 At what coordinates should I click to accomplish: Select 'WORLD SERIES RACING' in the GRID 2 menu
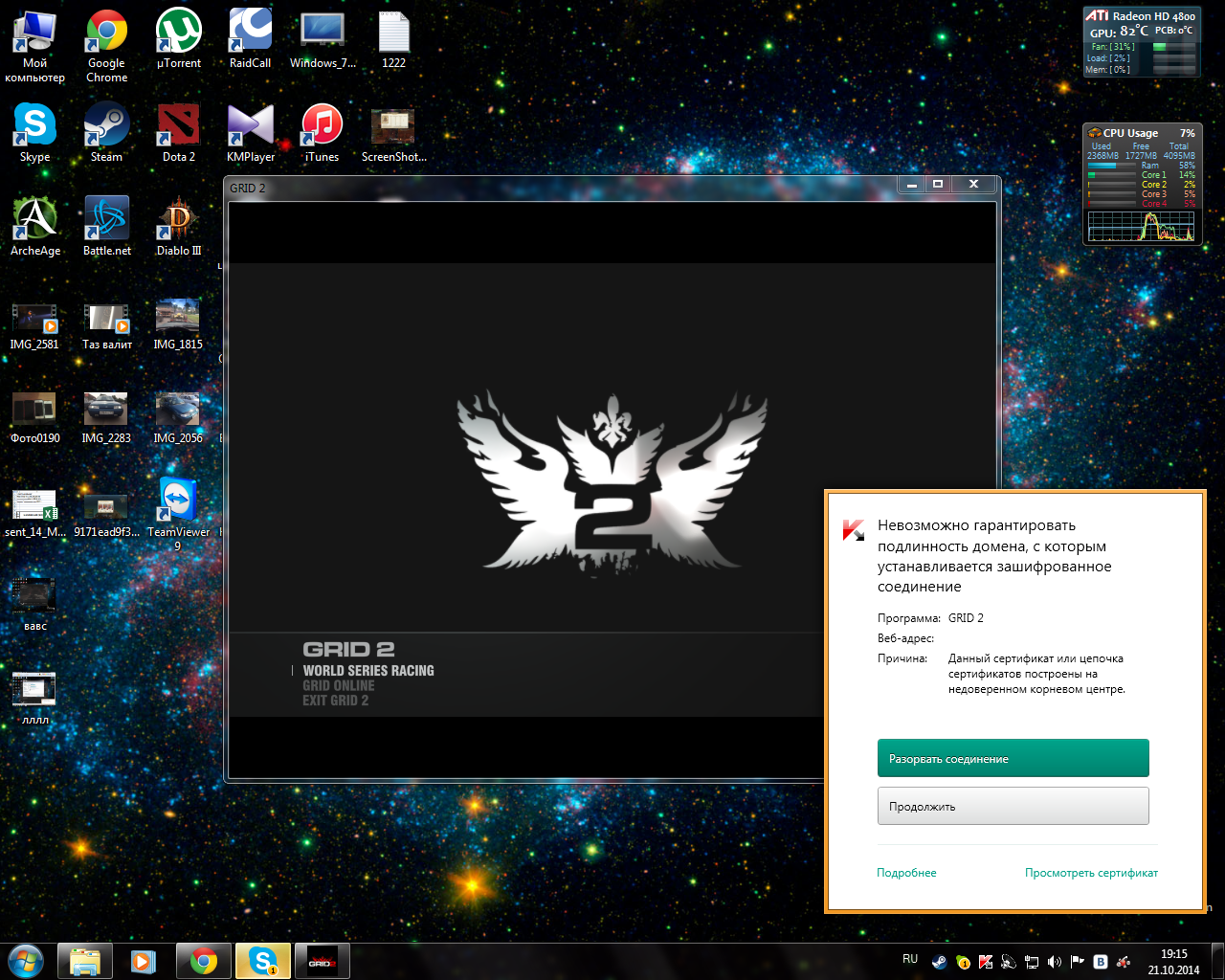click(368, 671)
